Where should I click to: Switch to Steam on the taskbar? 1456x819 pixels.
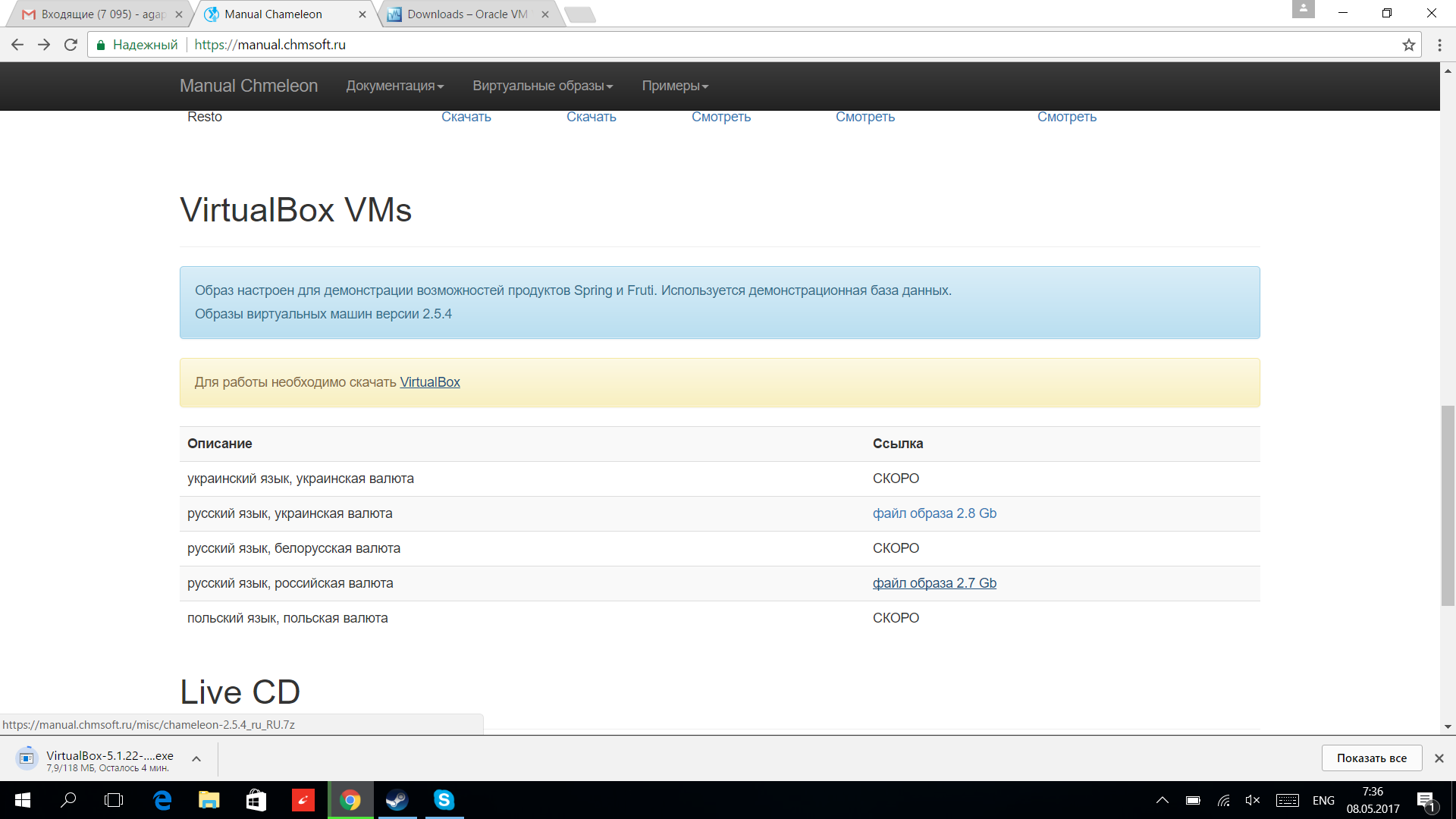pyautogui.click(x=397, y=800)
